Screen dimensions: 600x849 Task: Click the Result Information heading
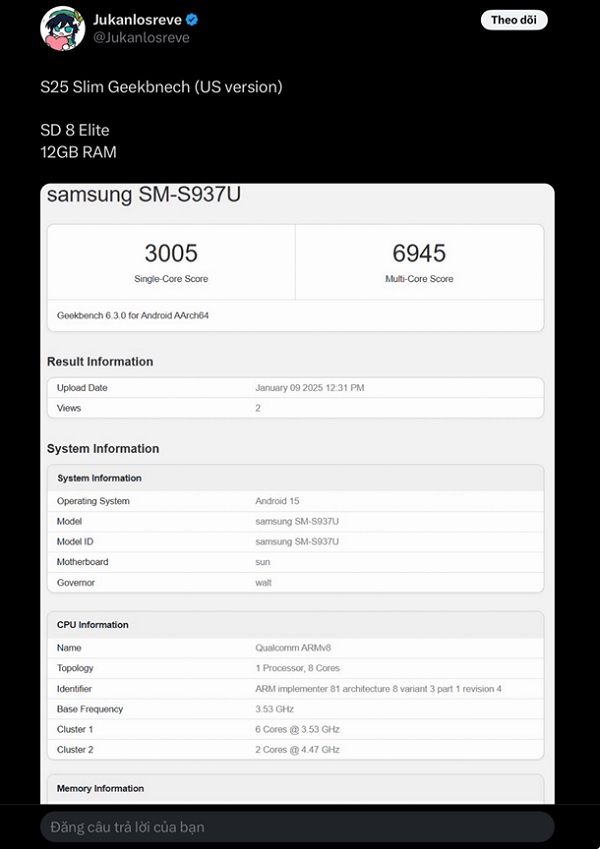(100, 362)
